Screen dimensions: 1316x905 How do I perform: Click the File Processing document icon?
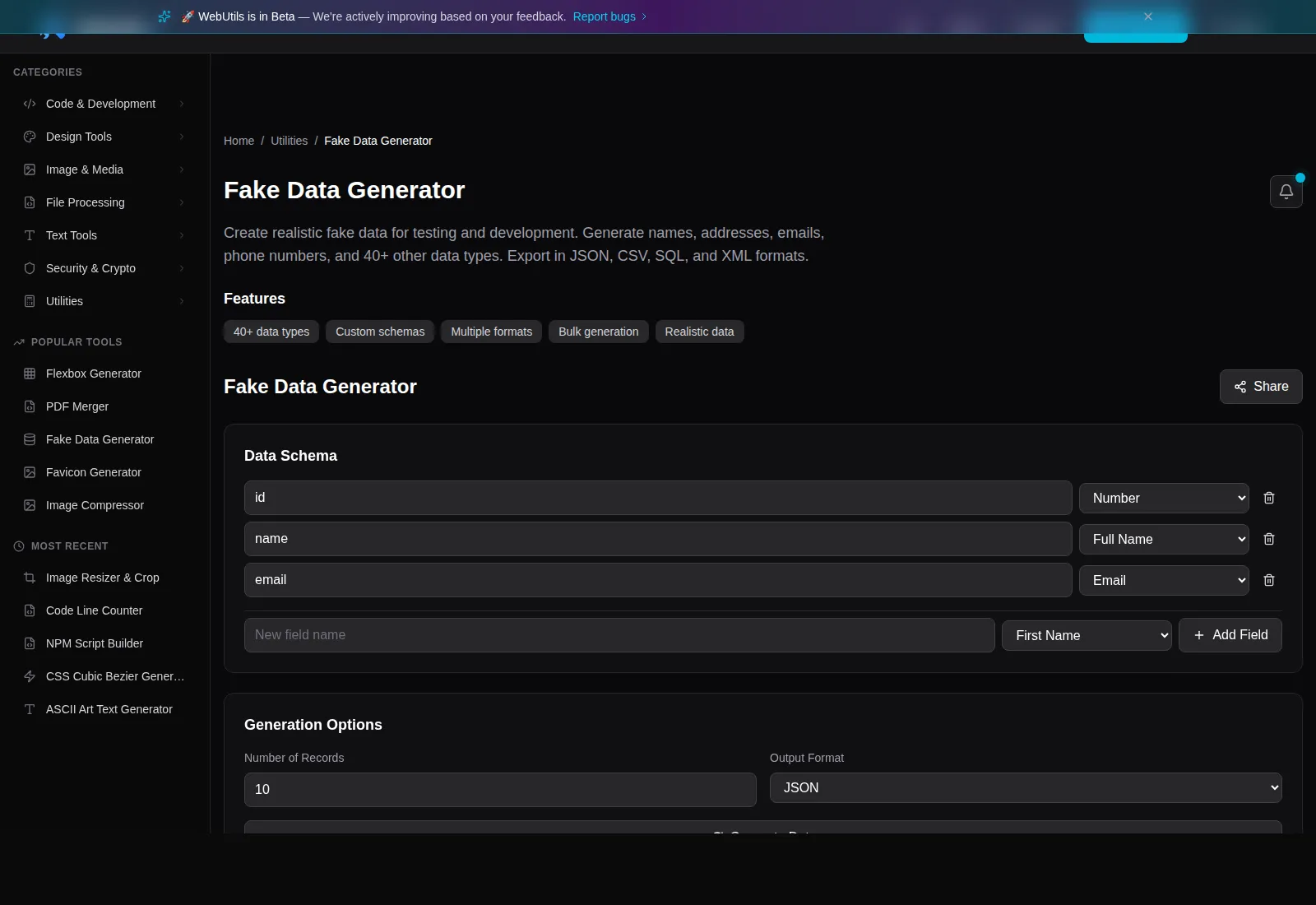tap(30, 202)
